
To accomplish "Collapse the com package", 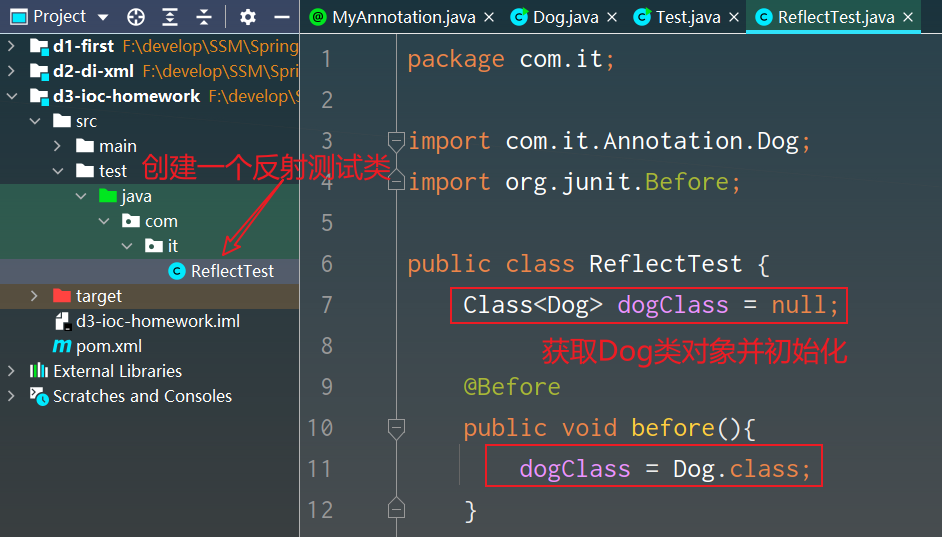I will tap(104, 221).
